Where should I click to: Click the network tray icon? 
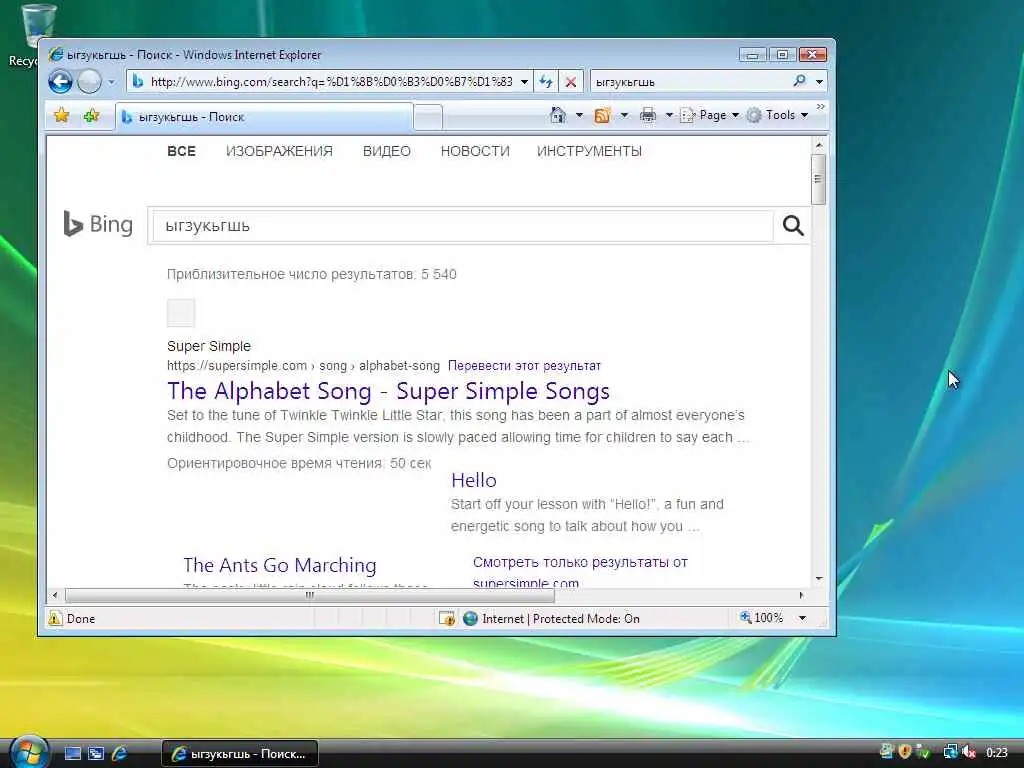950,752
